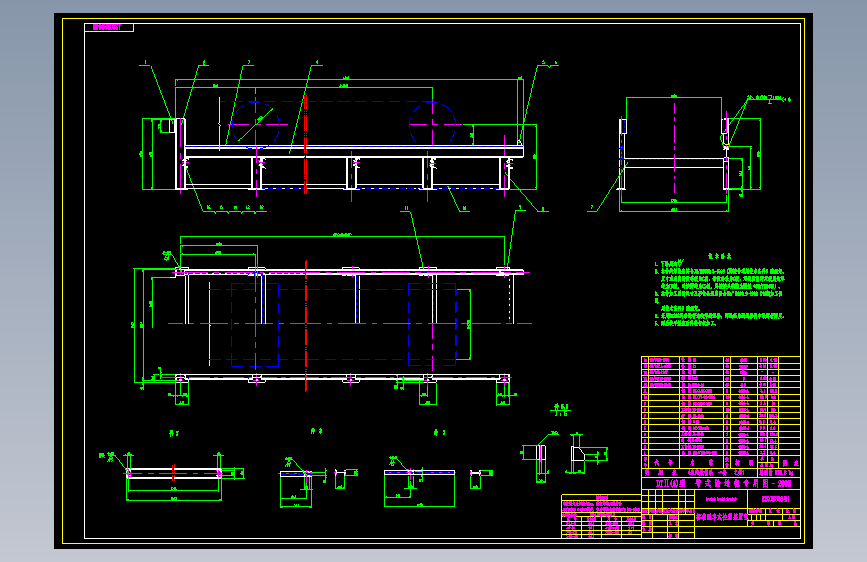Select the right blue dashed rectangle in plan view
Viewport: 867px width, 562px height.
pos(432,325)
